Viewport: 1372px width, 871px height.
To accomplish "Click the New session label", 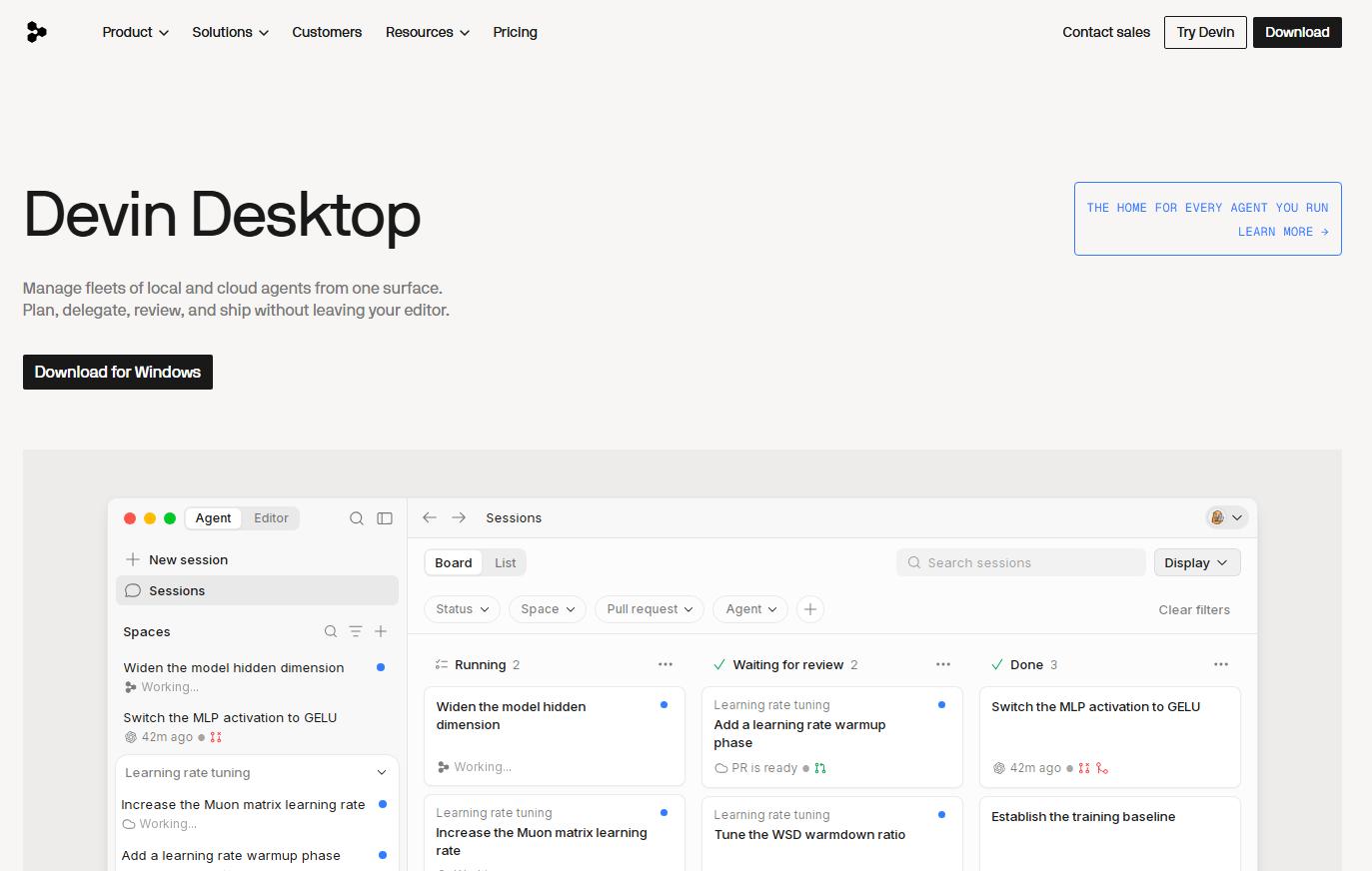I will click(x=188, y=559).
